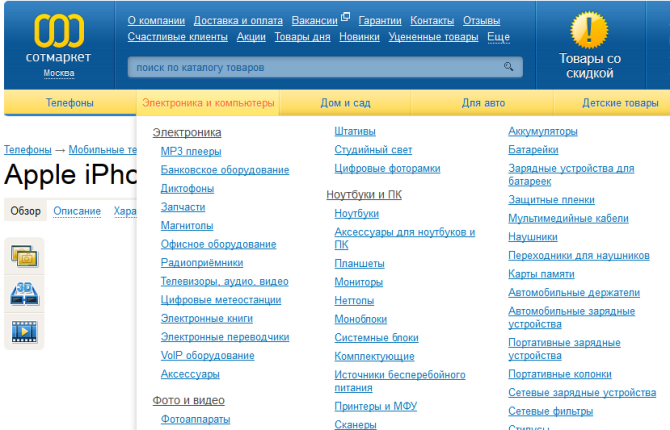Open the О компании link
This screenshot has height=430, width=670.
click(156, 21)
